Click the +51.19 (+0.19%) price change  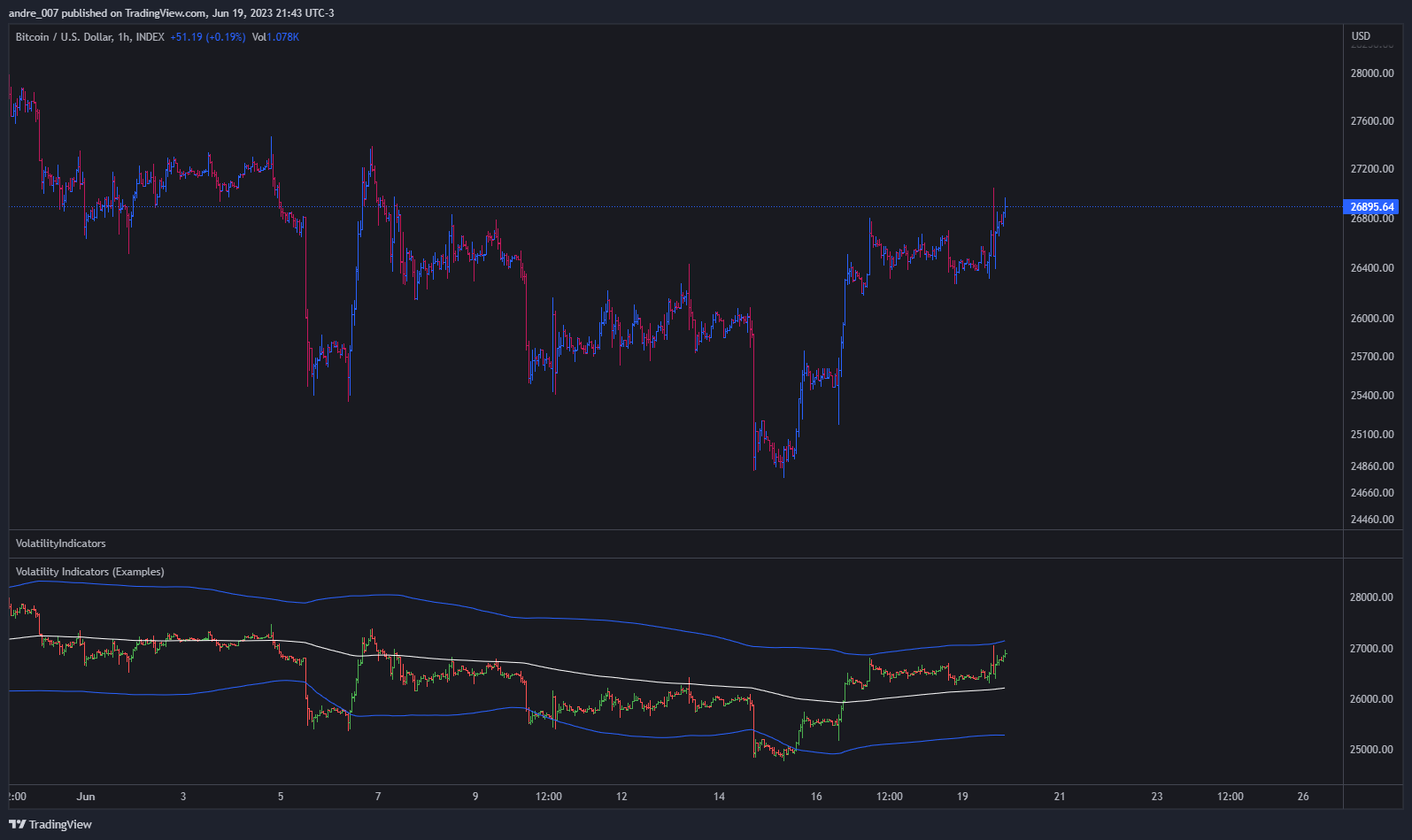(x=208, y=37)
